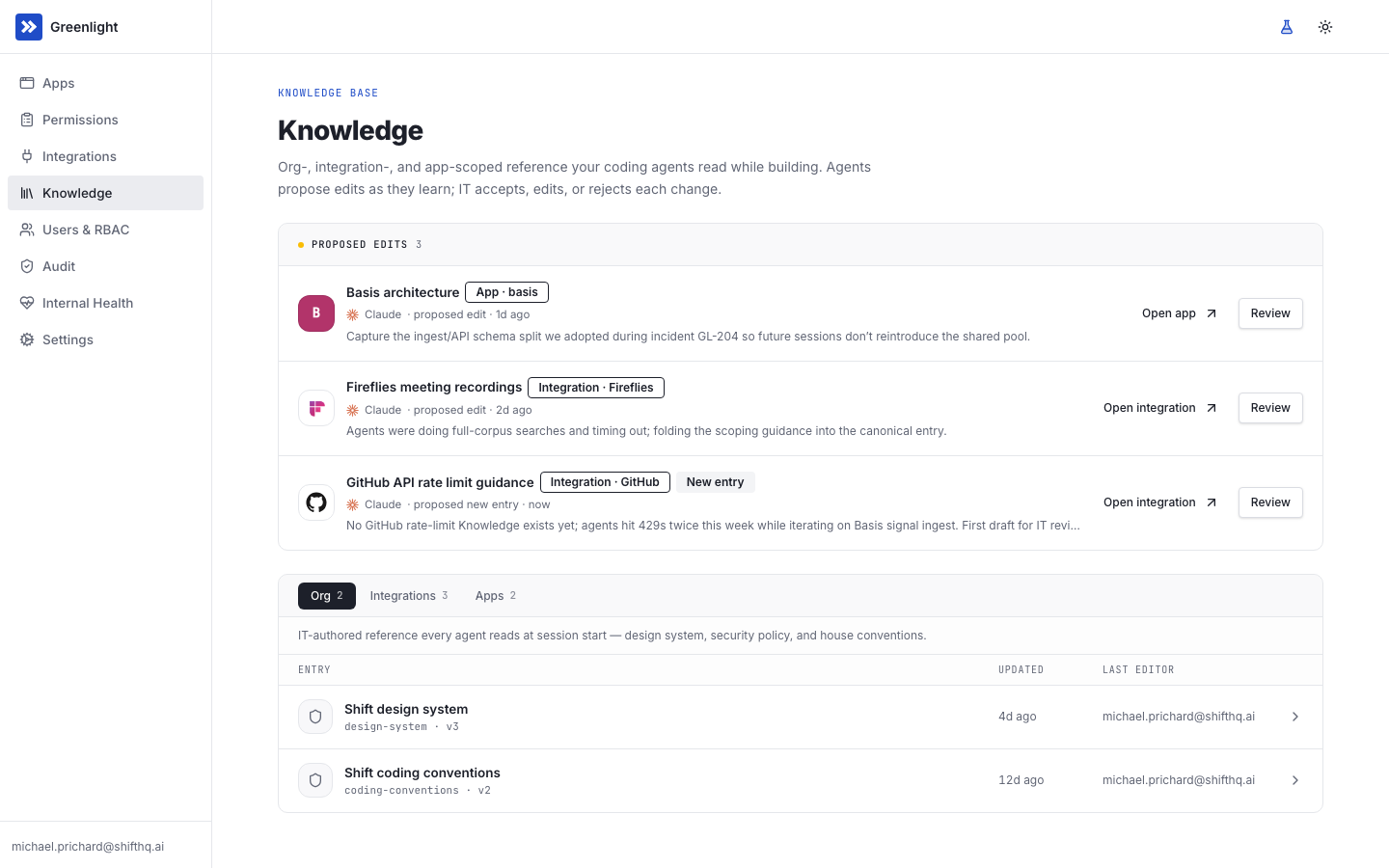Click the Open app link
Image resolution: width=1389 pixels, height=868 pixels.
point(1179,313)
